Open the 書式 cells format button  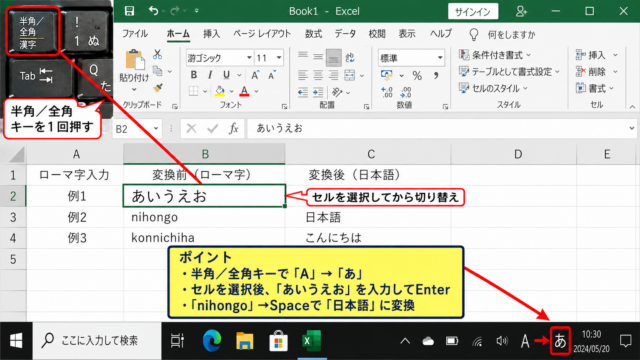(x=595, y=88)
